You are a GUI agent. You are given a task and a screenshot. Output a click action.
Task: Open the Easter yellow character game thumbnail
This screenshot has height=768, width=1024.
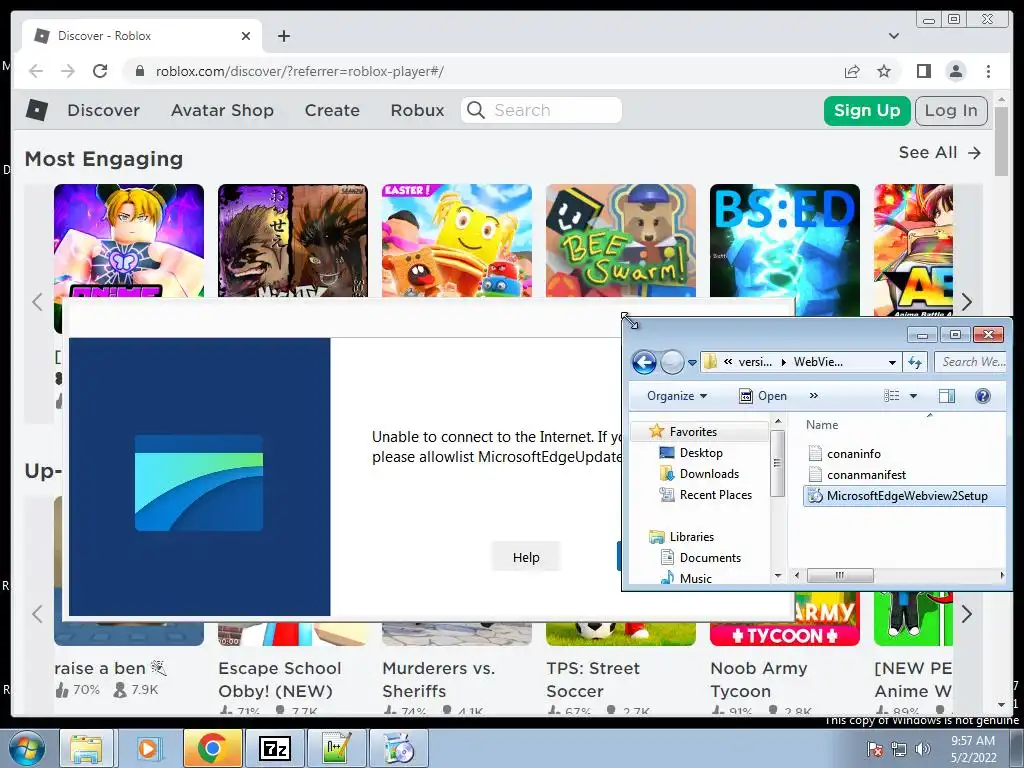coord(456,240)
